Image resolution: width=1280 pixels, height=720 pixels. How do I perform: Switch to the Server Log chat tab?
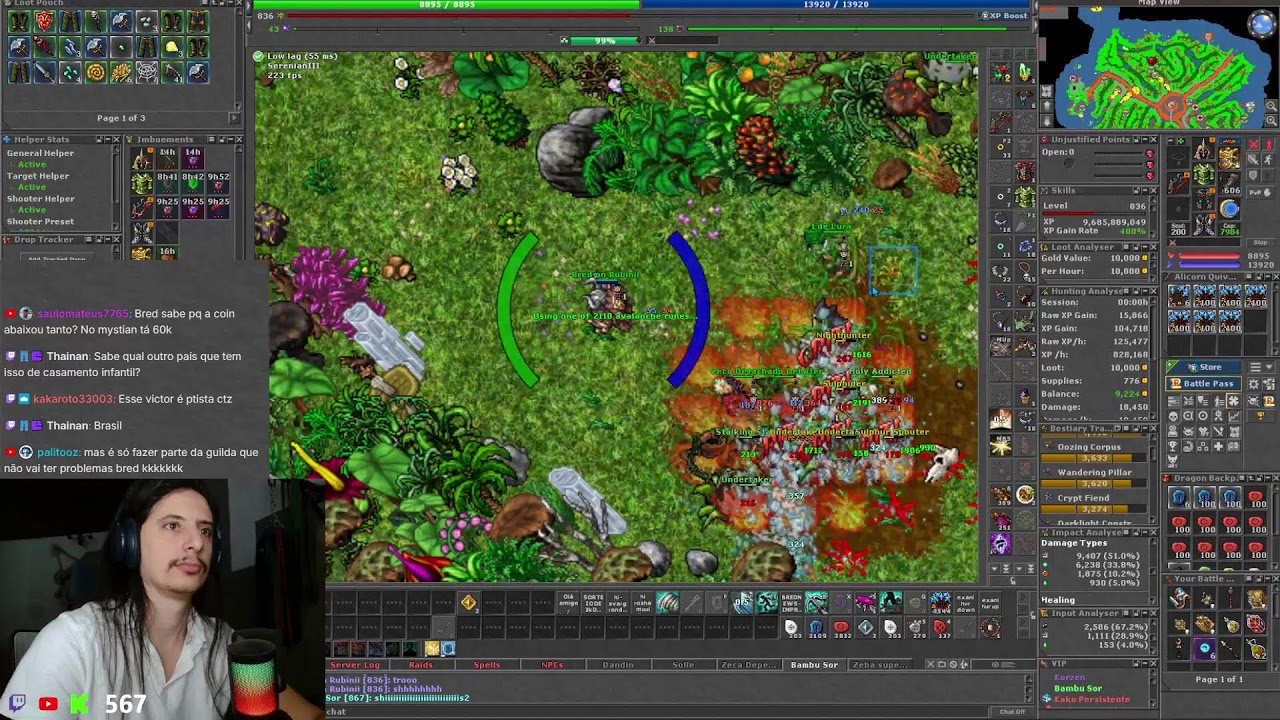click(x=355, y=665)
